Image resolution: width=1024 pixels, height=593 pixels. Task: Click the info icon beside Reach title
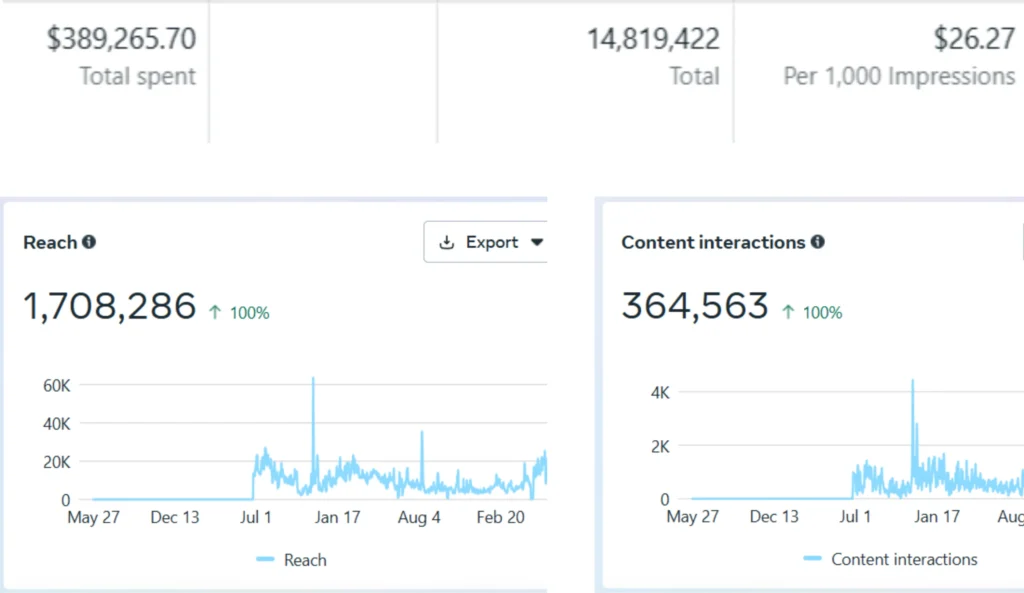coord(89,242)
